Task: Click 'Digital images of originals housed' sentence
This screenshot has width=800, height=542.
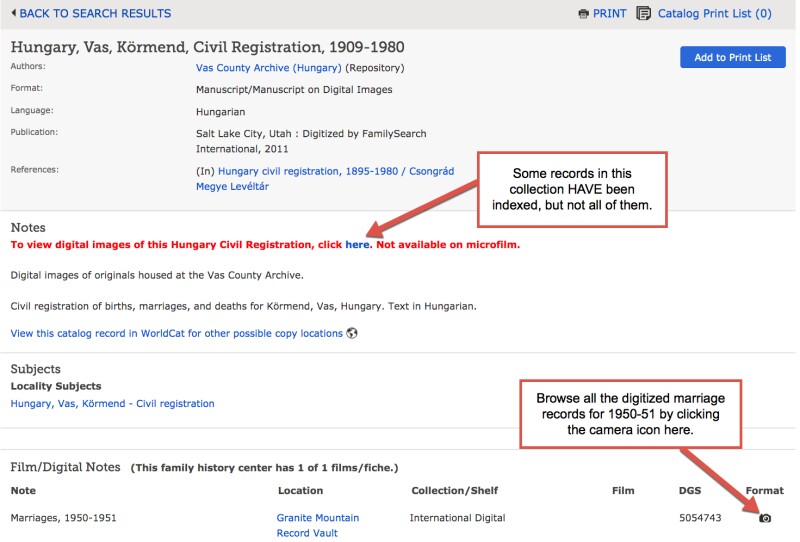Action: click(x=157, y=276)
